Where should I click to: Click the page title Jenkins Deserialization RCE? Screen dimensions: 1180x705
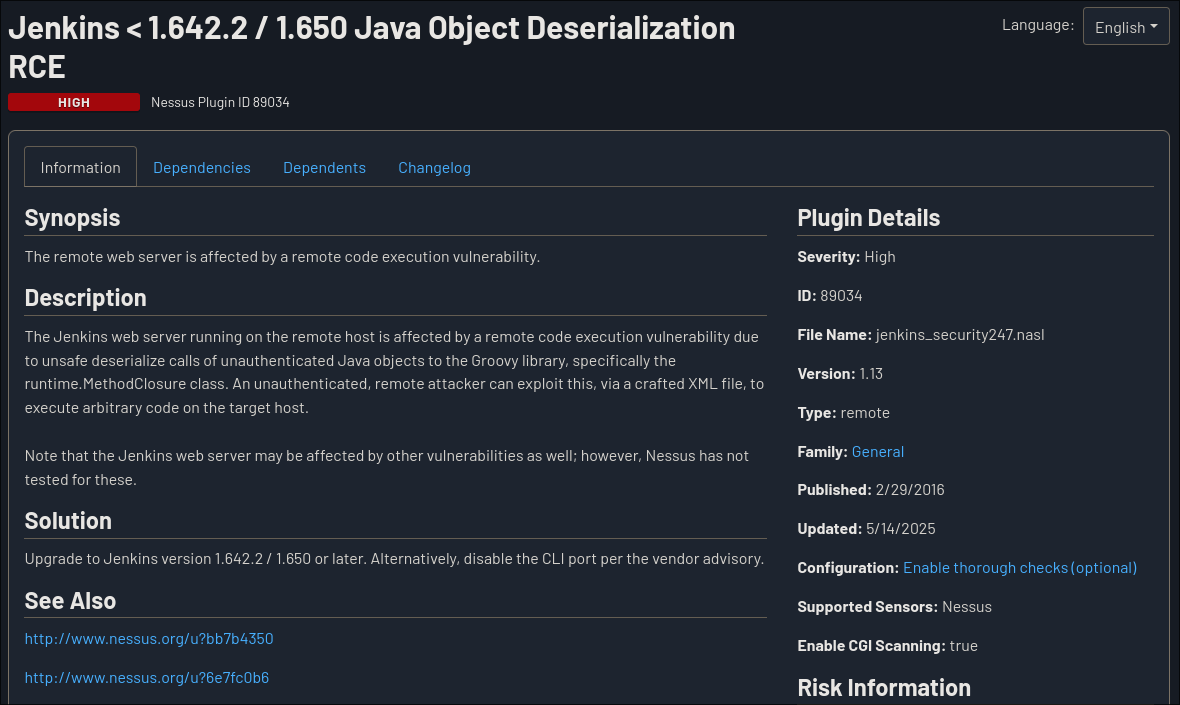(372, 47)
